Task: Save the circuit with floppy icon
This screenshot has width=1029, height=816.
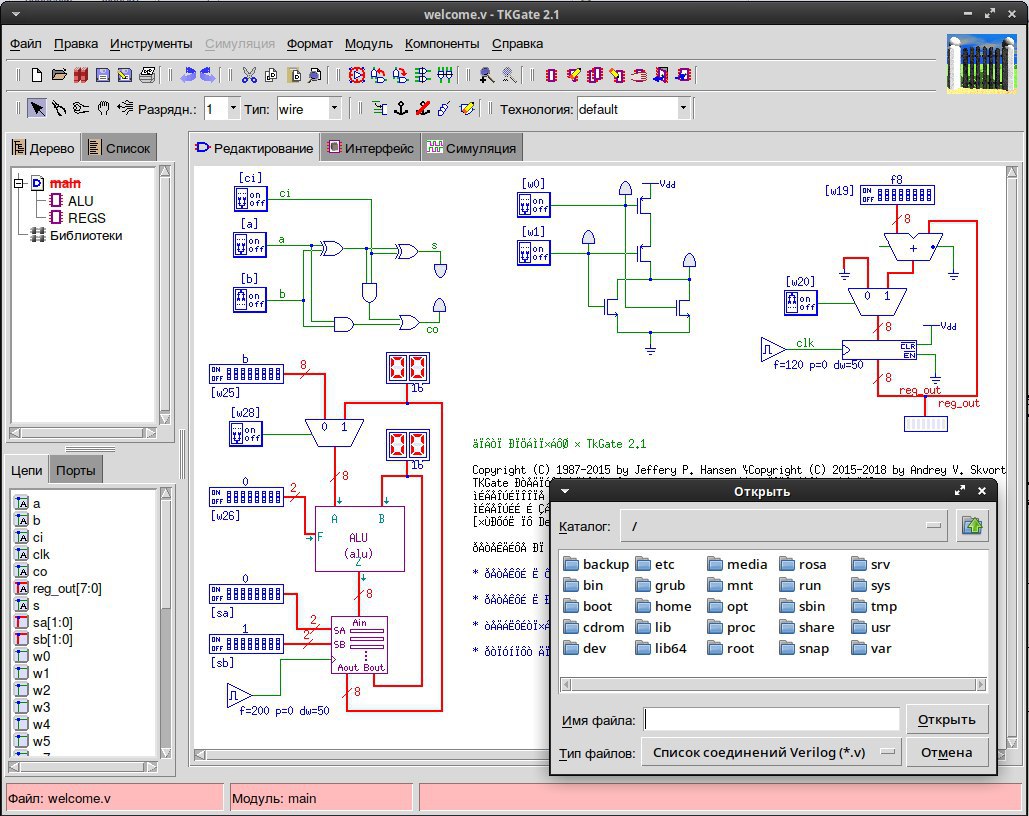Action: pyautogui.click(x=103, y=75)
